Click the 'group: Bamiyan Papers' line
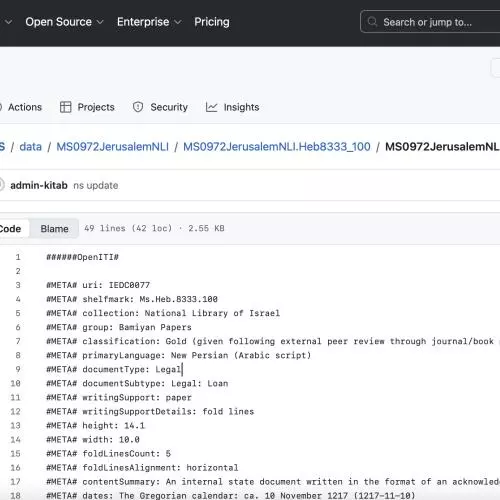Screen dimensions: 500x500 119,327
